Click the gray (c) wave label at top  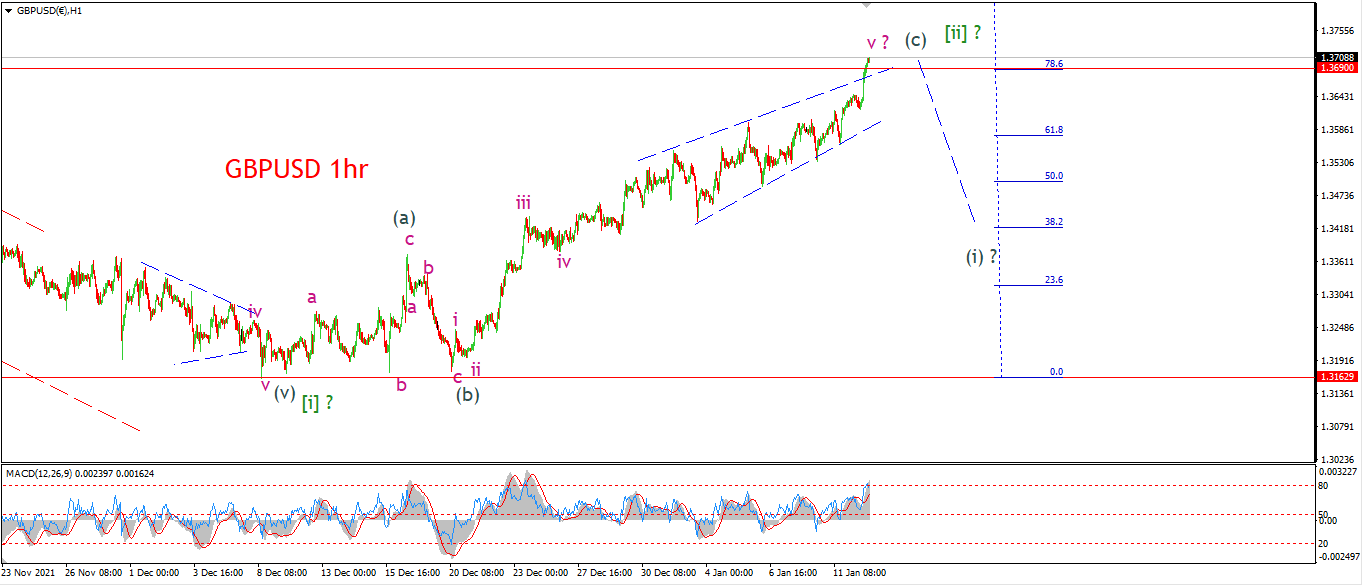click(916, 40)
